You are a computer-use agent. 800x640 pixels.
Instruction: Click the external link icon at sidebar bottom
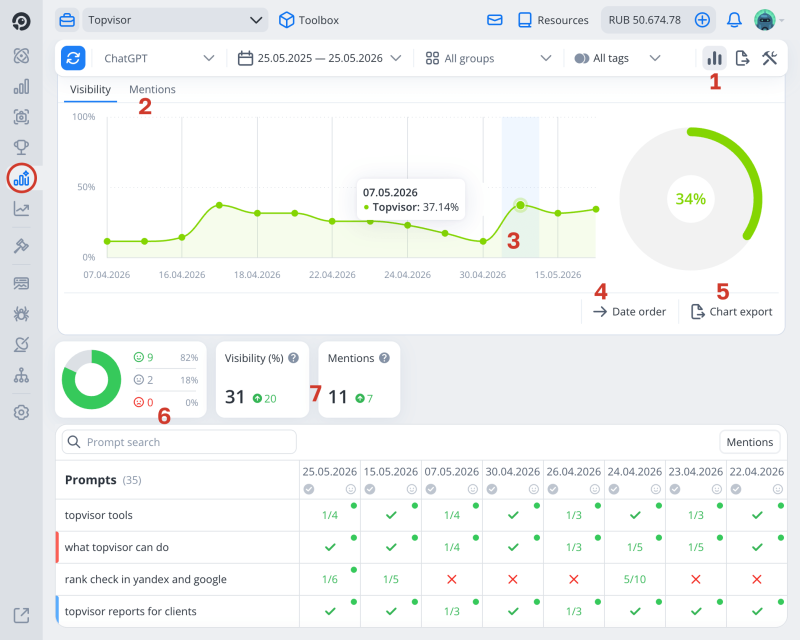pyautogui.click(x=21, y=616)
